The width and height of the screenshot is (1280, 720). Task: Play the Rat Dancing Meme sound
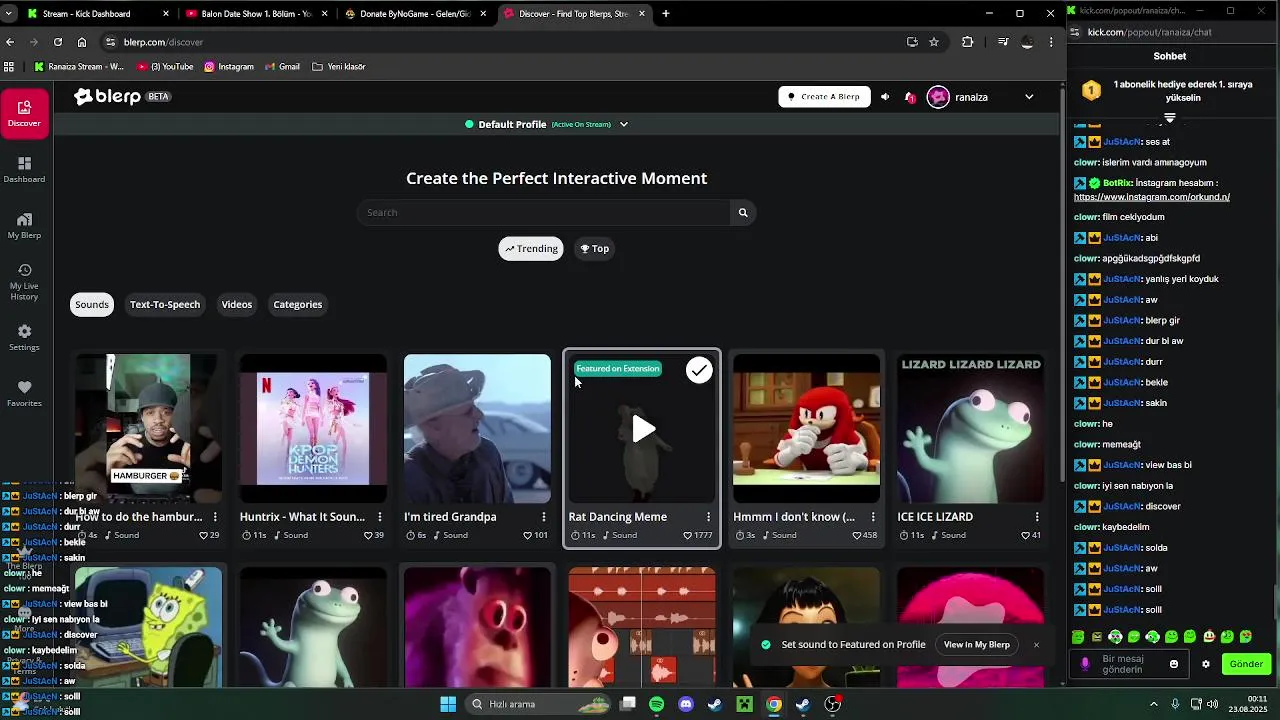tap(643, 430)
